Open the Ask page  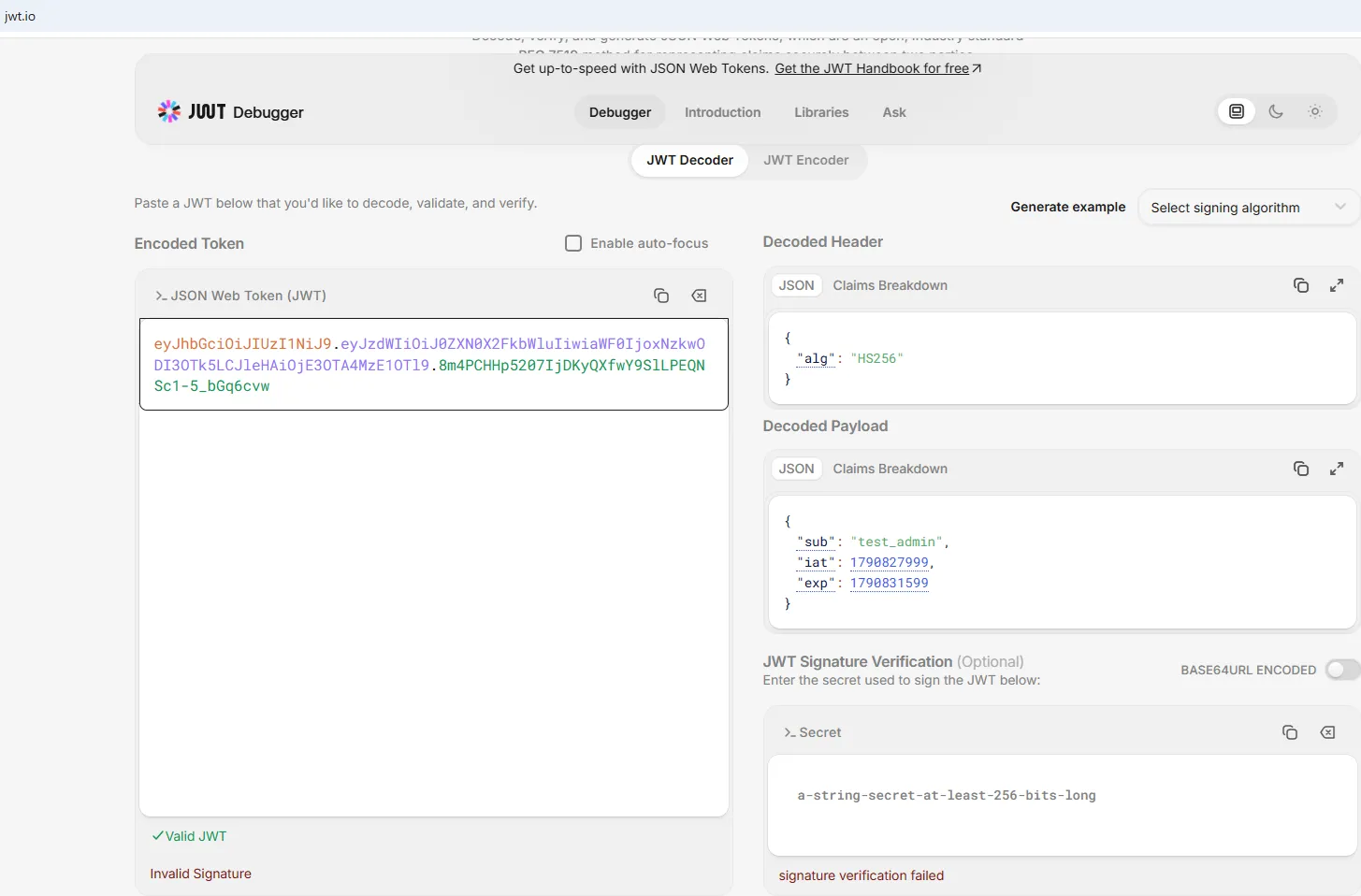click(x=894, y=112)
